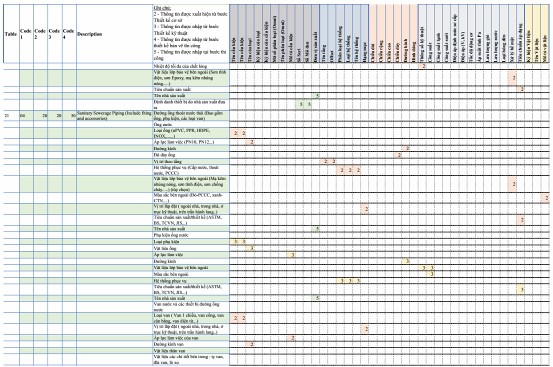Image resolution: width=553 pixels, height=367 pixels.
Task: Select the Code 4 header cell
Action: 69,34
